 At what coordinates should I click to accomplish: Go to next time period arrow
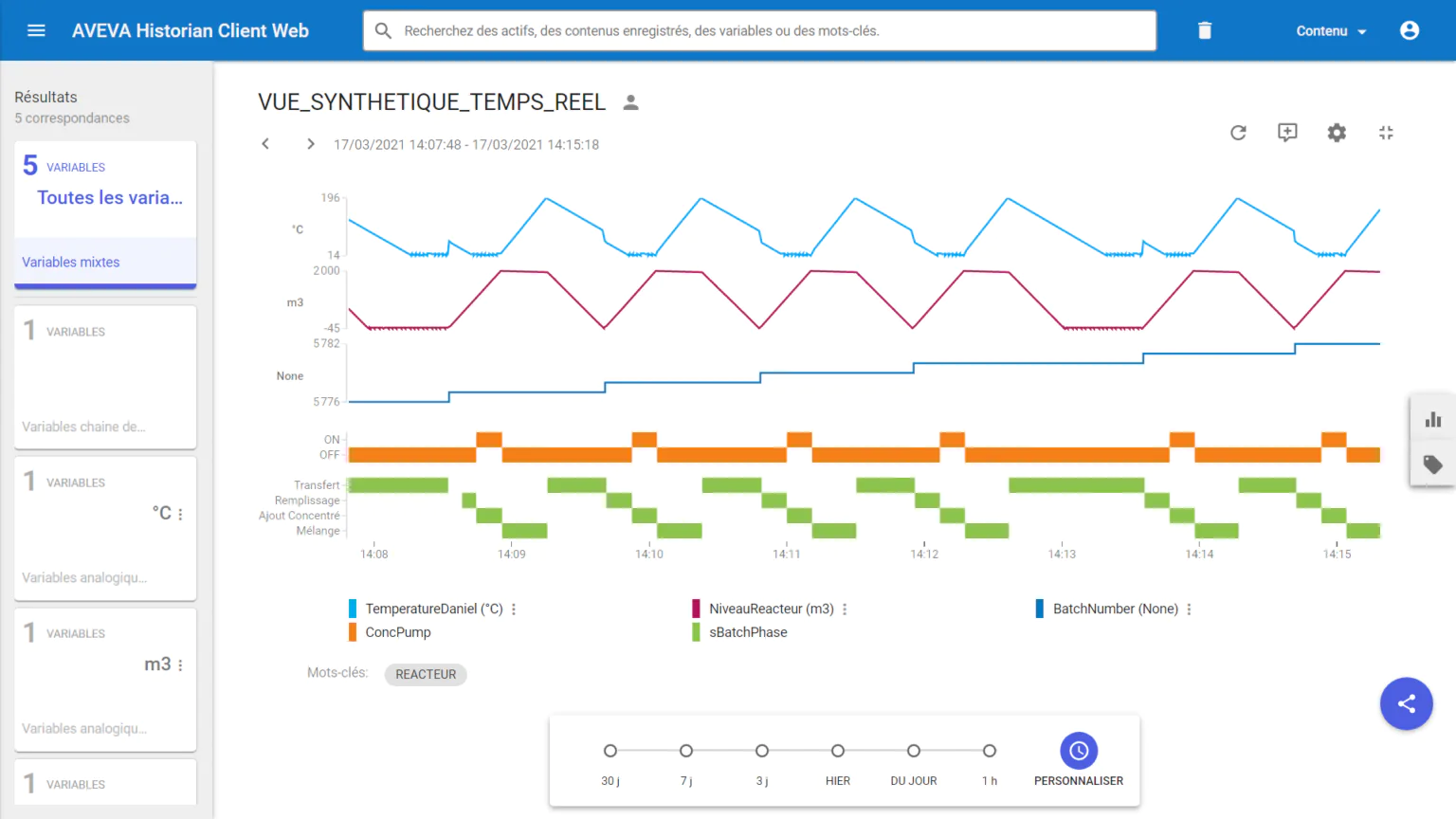click(x=310, y=144)
